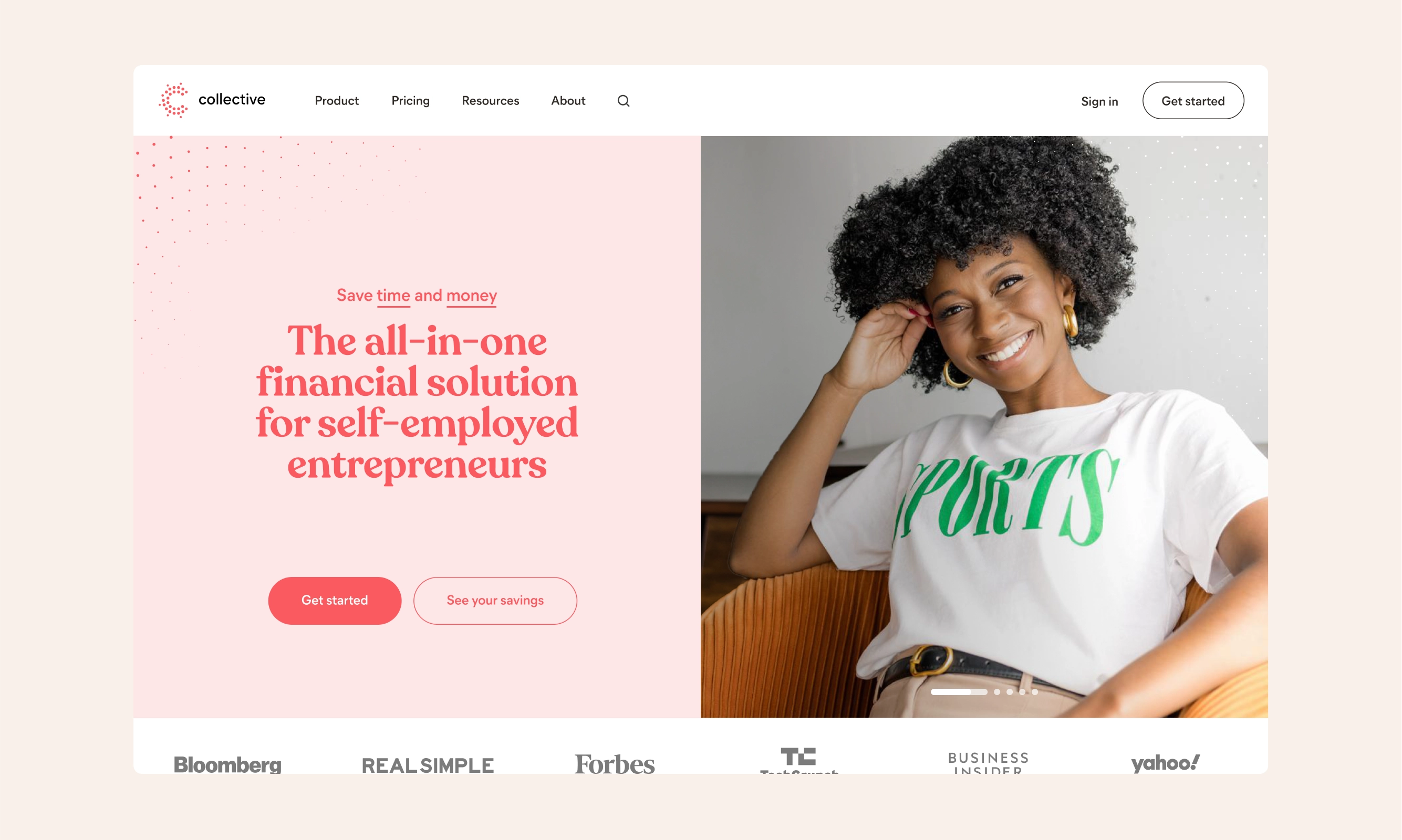Image resolution: width=1402 pixels, height=840 pixels.
Task: Click the TechCrunch TC logo
Action: click(x=798, y=760)
